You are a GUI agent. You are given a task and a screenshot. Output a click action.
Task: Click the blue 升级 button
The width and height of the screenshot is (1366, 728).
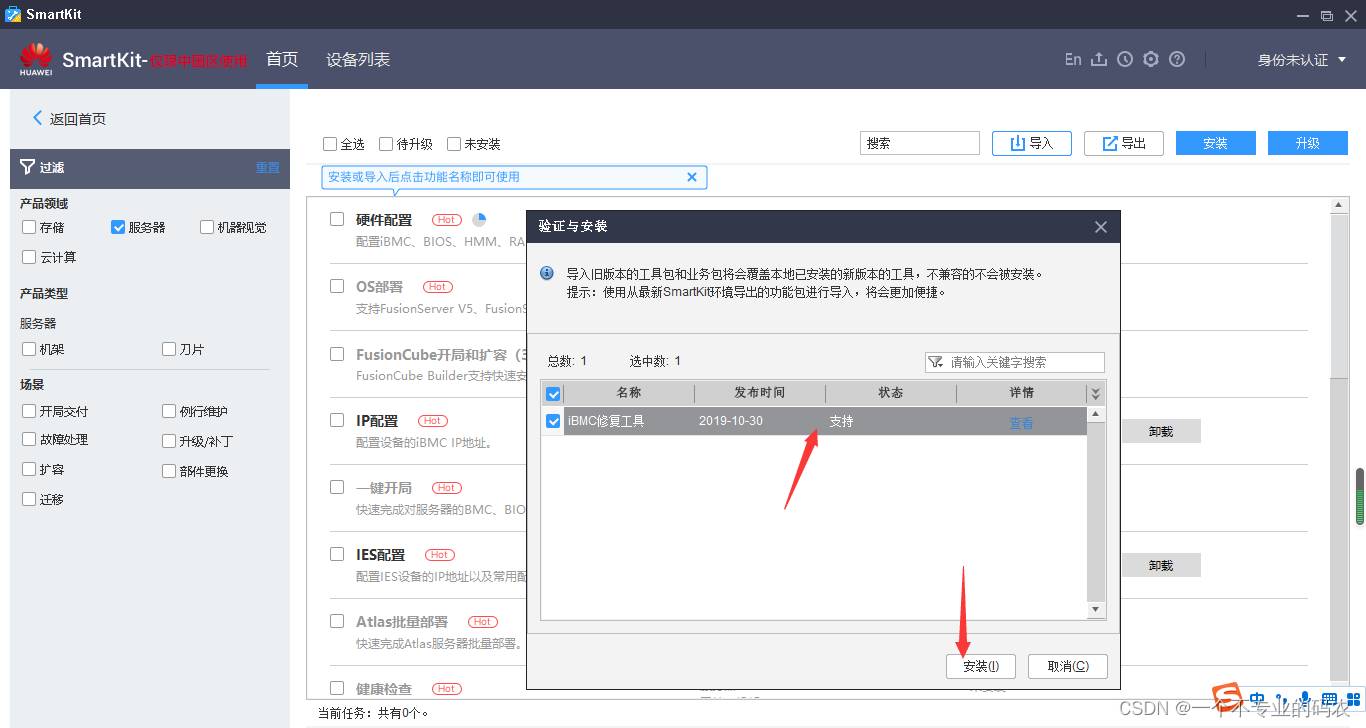point(1308,143)
